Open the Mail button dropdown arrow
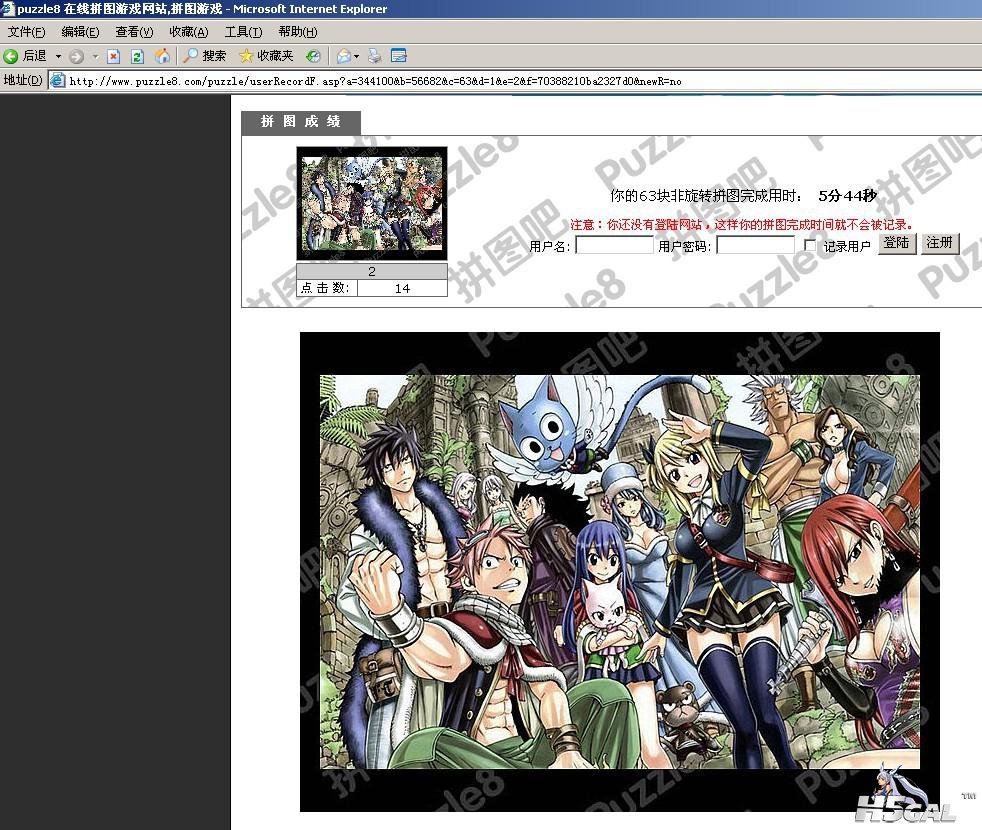Screen dimensions: 982x830 tap(356, 56)
